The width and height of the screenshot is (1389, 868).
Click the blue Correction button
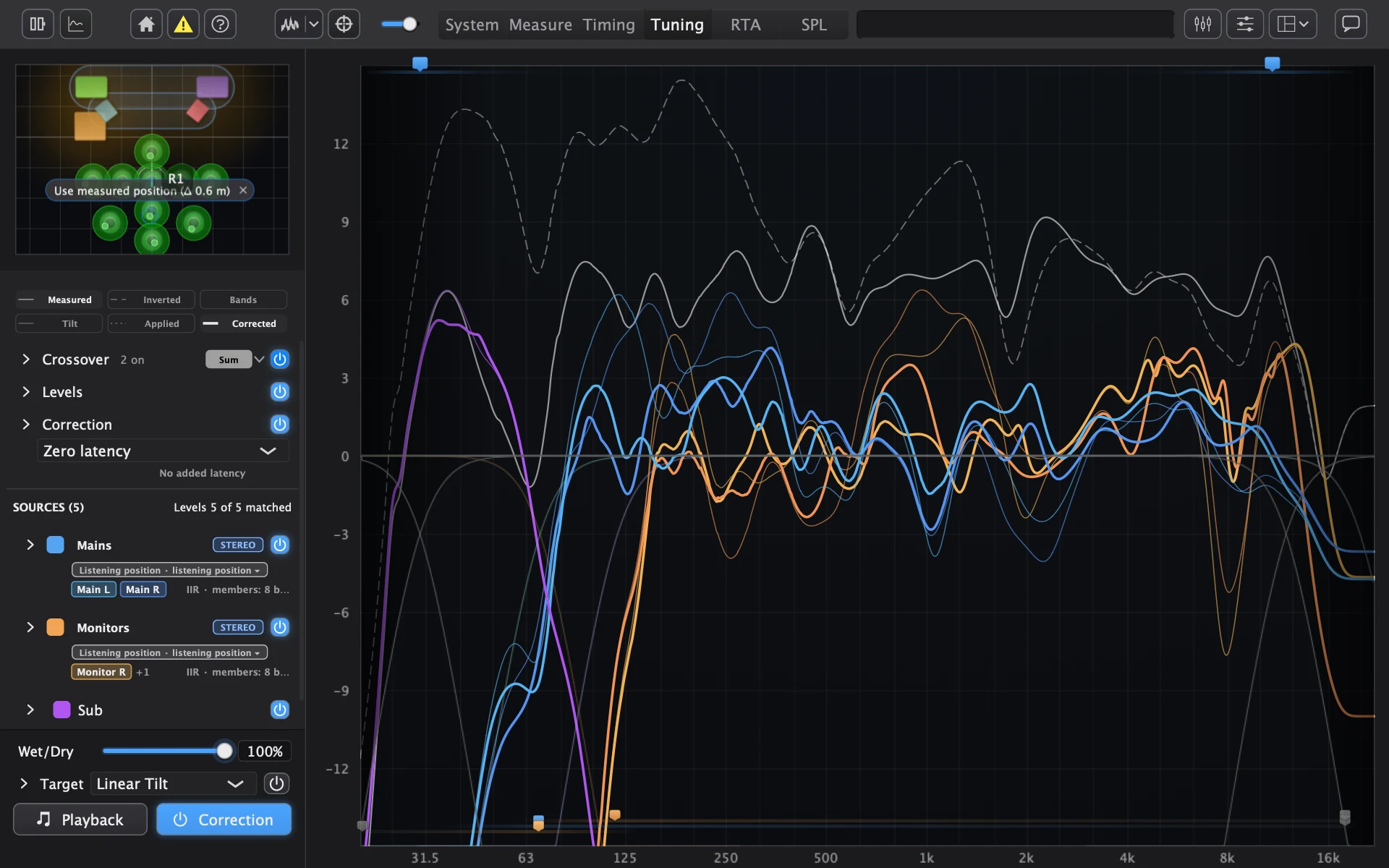tap(224, 820)
